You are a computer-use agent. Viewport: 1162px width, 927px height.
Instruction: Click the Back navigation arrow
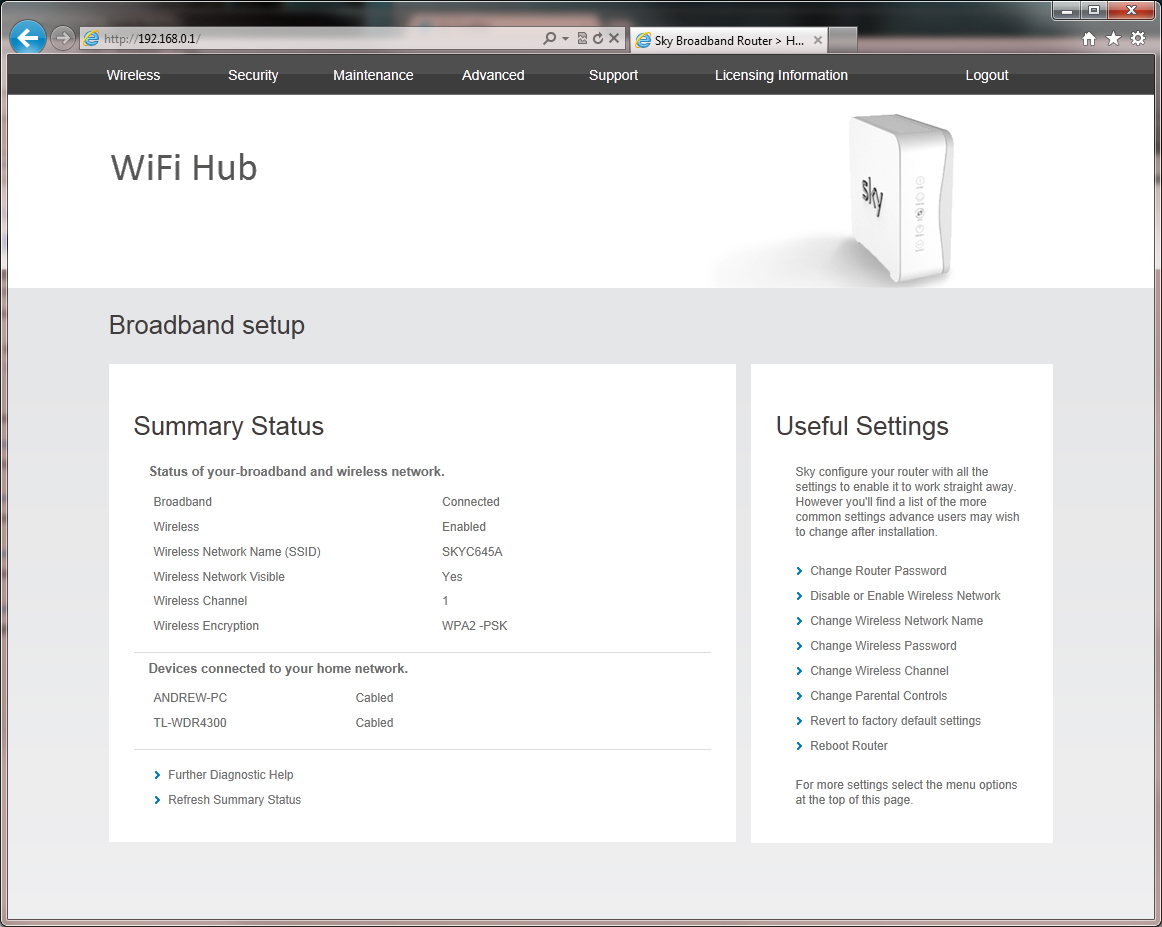coord(27,37)
